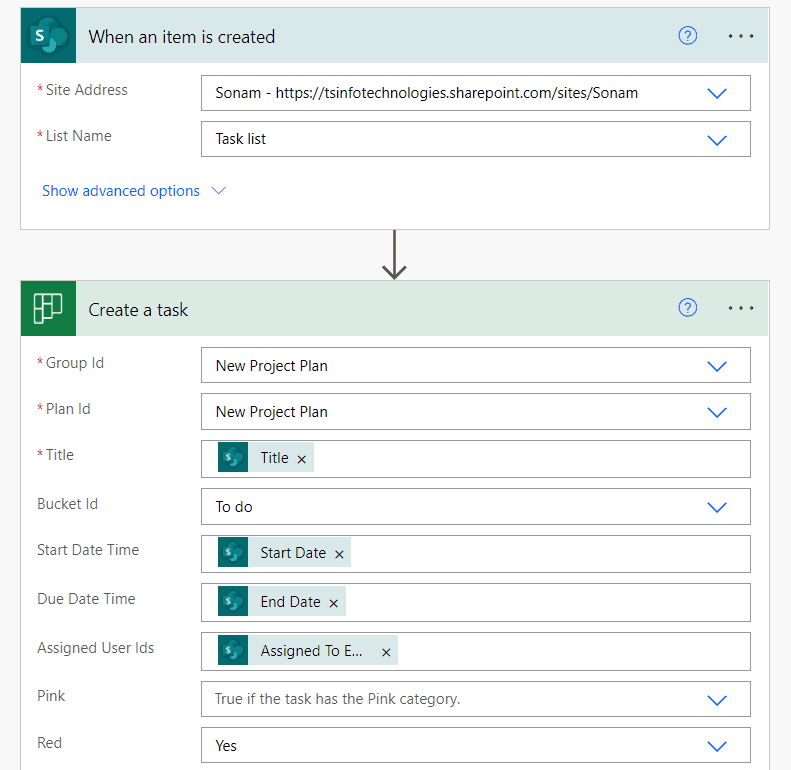This screenshot has width=791, height=770.
Task: Open the more options menu of the trigger card
Action: point(741,36)
